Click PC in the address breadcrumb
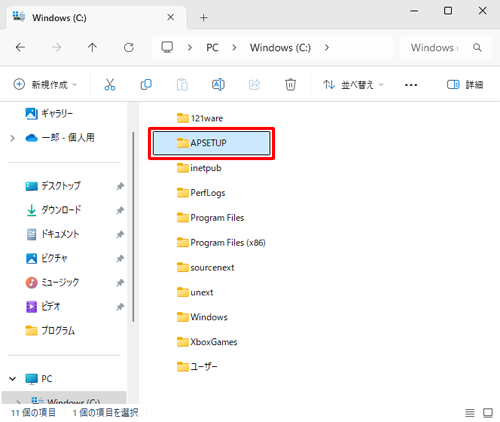Image resolution: width=500 pixels, height=422 pixels. [212, 48]
